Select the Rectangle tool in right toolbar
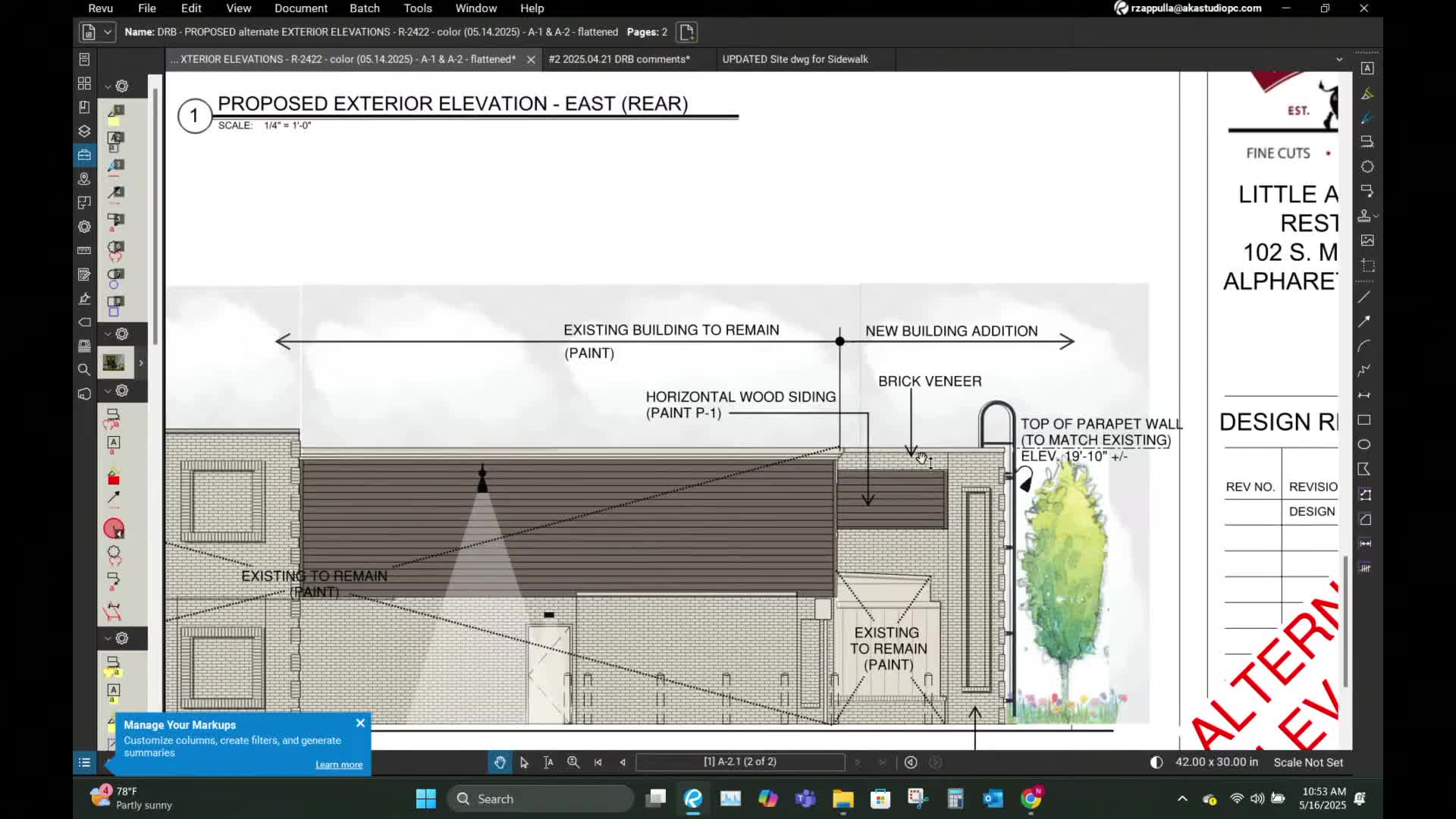 [x=1364, y=420]
